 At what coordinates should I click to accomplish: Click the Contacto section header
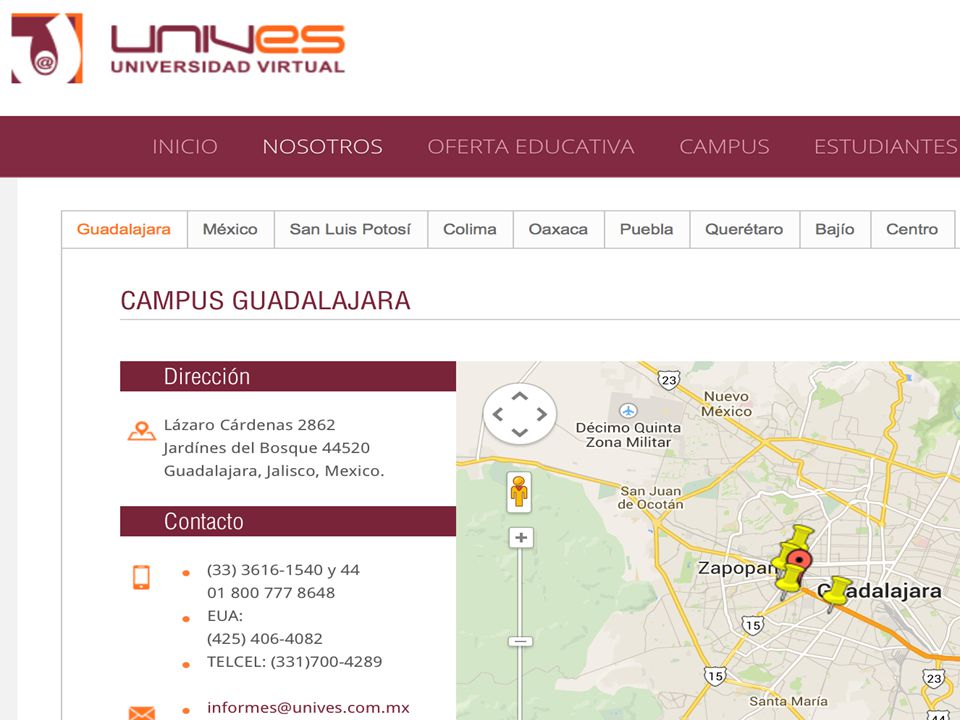click(288, 522)
